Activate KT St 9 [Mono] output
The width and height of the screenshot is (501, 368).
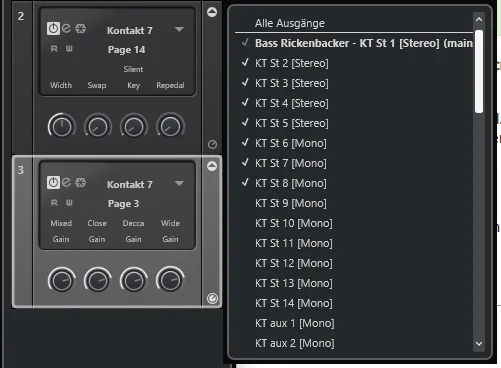pos(354,203)
